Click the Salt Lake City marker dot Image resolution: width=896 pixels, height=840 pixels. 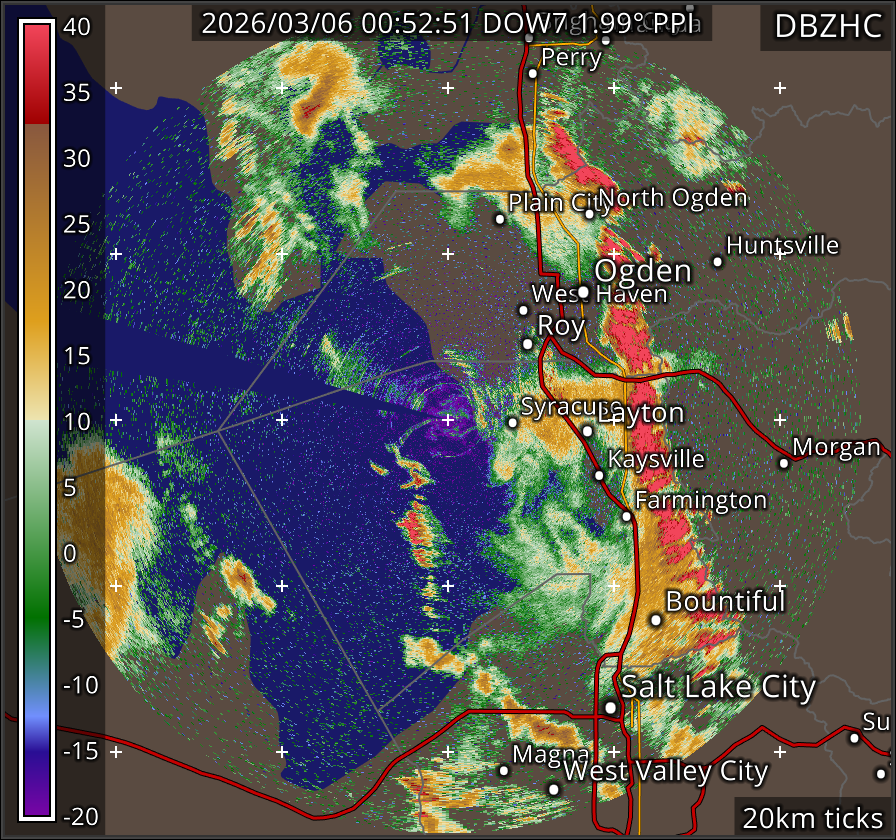point(610,707)
